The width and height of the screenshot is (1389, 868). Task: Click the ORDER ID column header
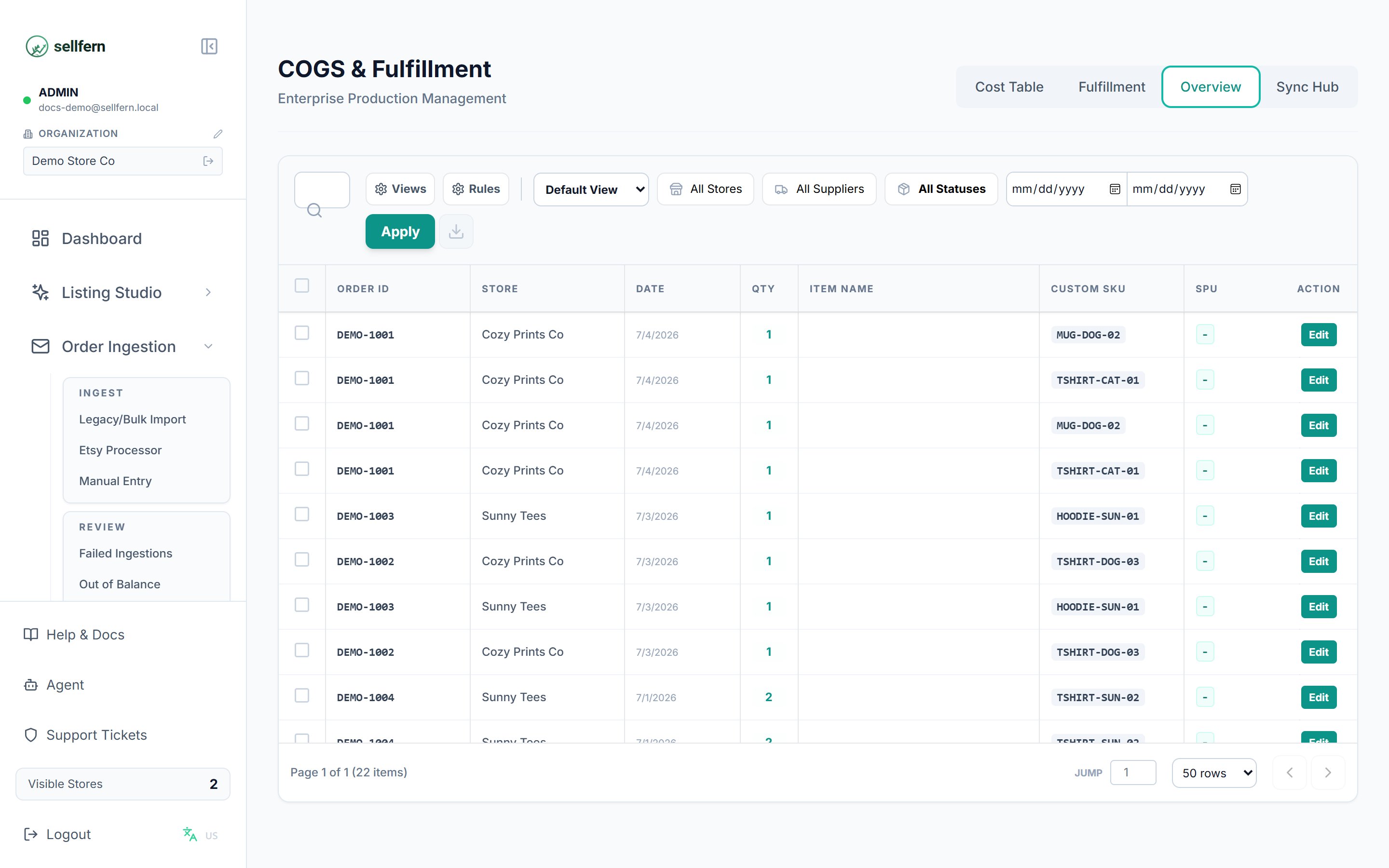pyautogui.click(x=363, y=289)
